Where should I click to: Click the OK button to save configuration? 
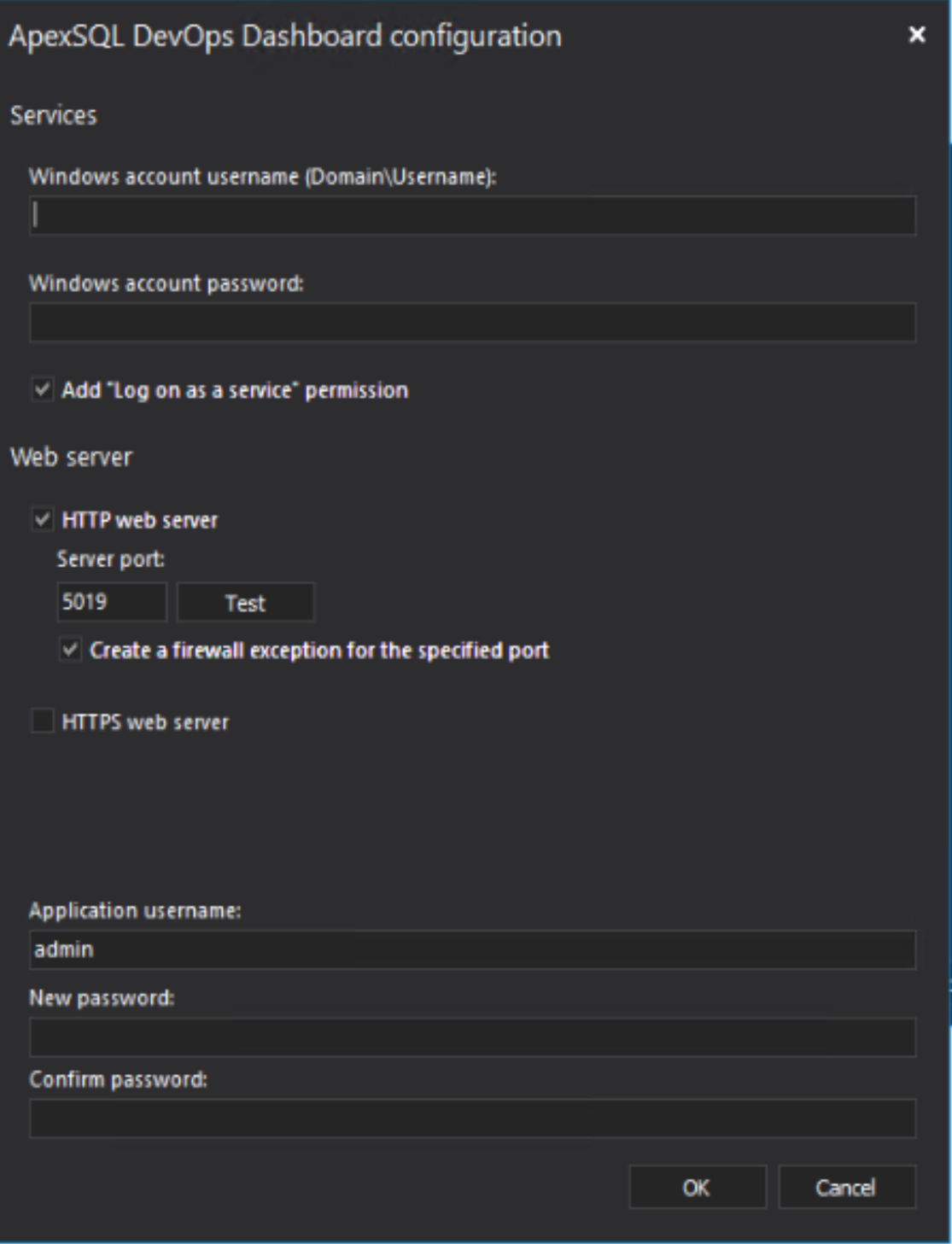click(x=698, y=1186)
